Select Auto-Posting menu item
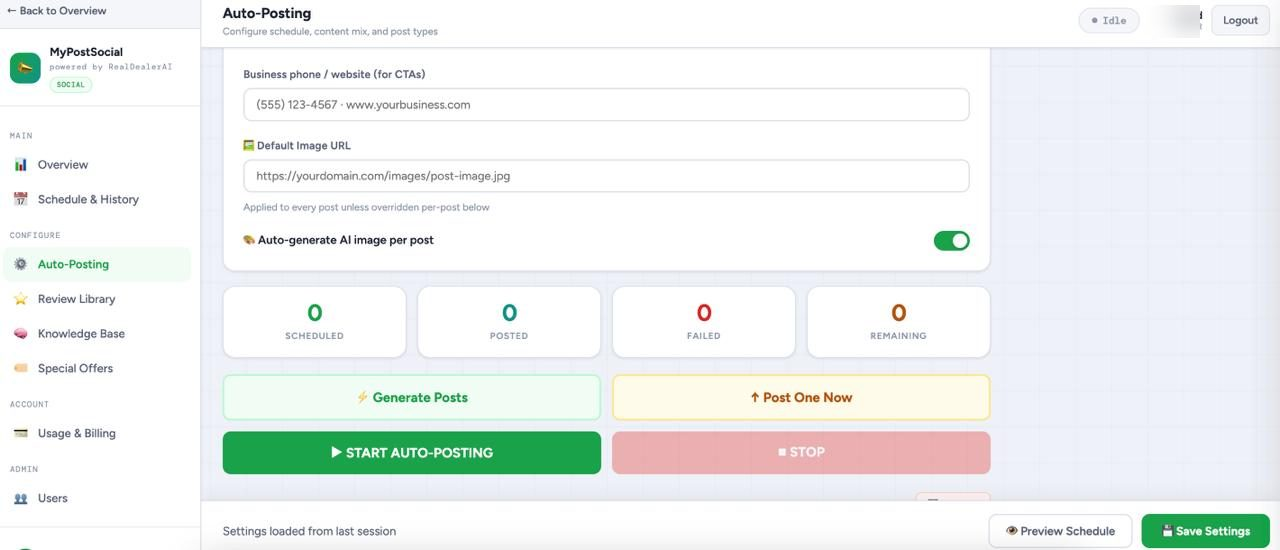1280x550 pixels. (x=97, y=264)
